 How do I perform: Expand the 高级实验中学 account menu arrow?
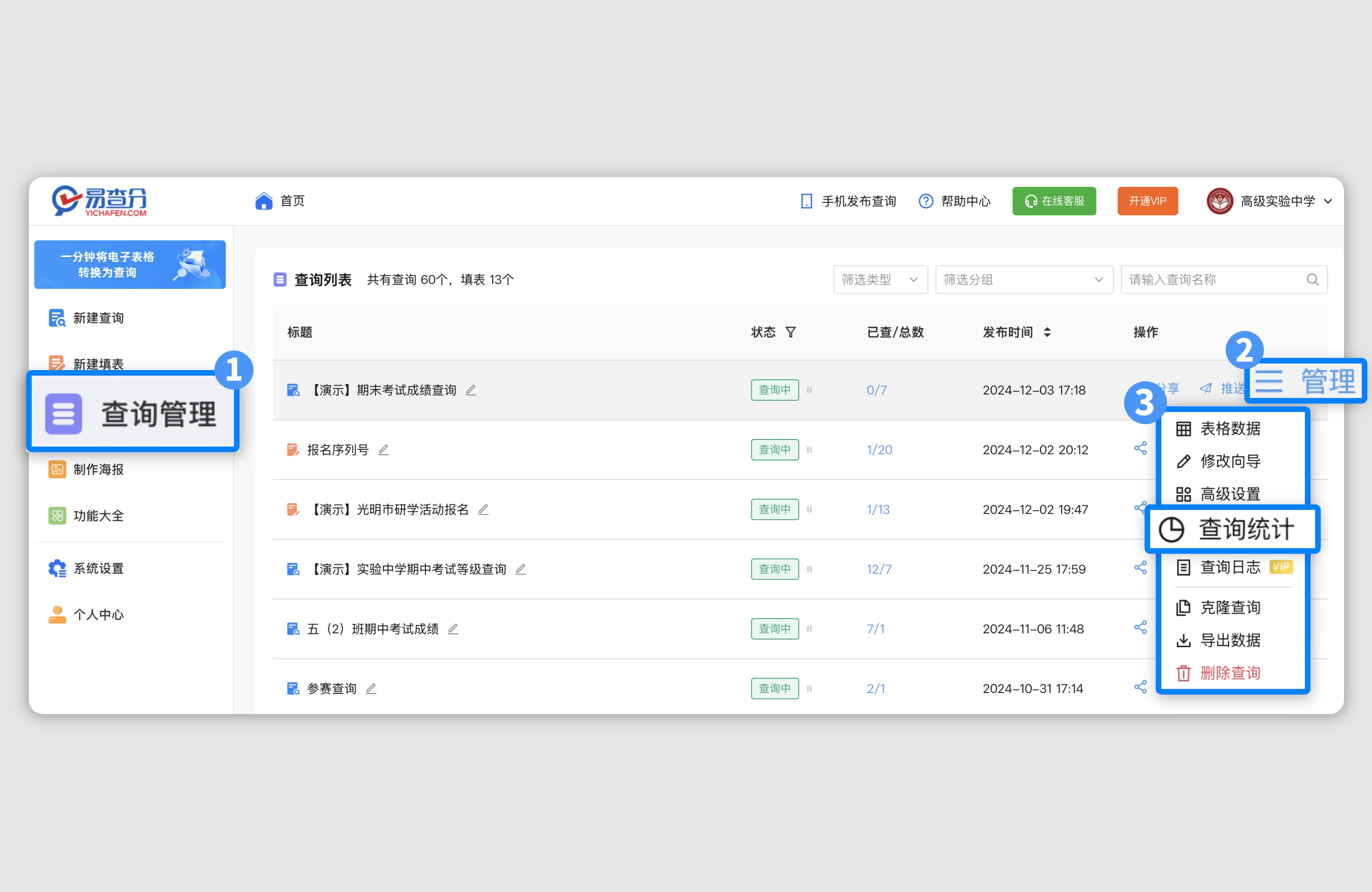coord(1328,201)
